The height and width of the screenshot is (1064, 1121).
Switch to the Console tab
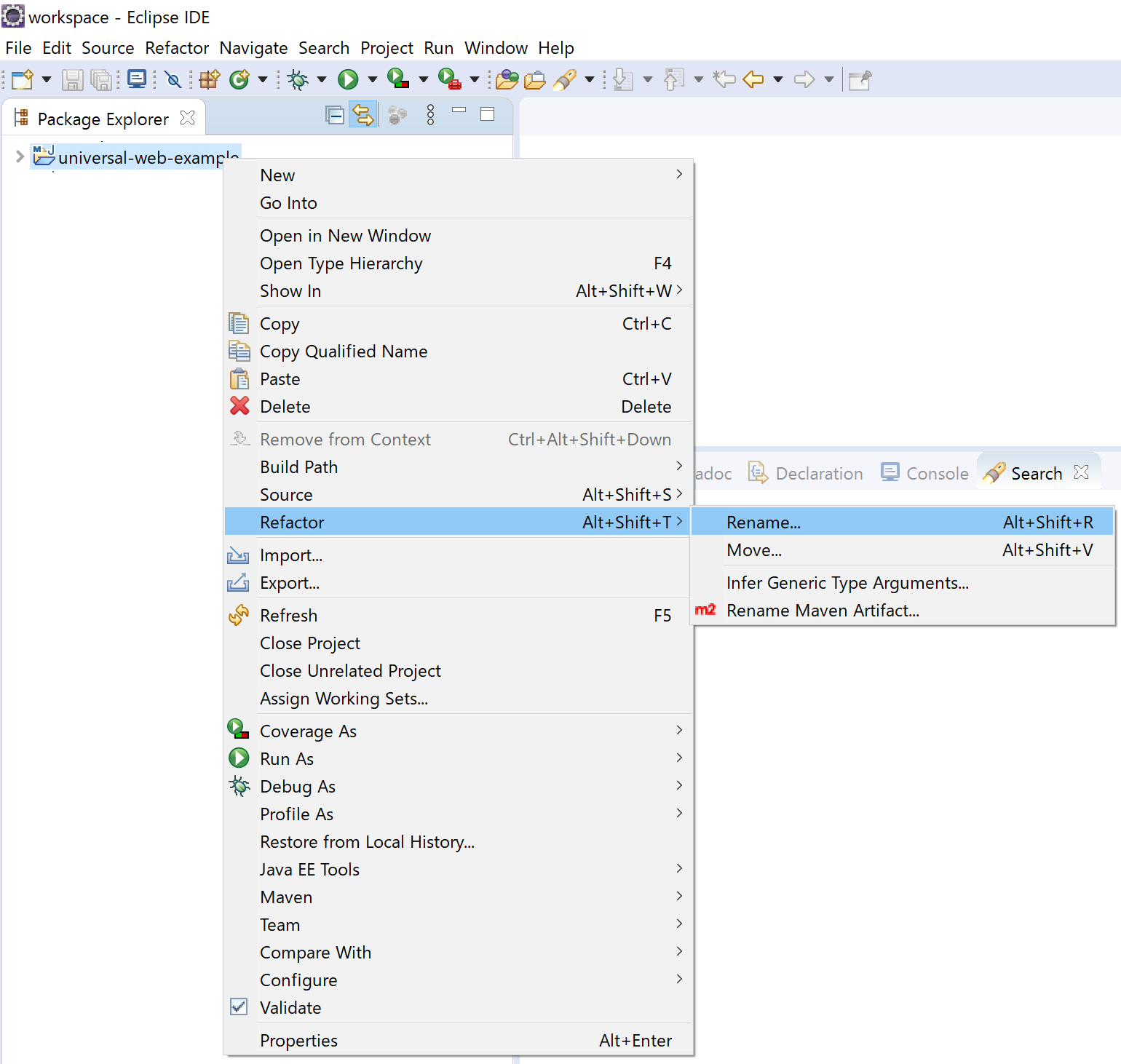pyautogui.click(x=924, y=473)
